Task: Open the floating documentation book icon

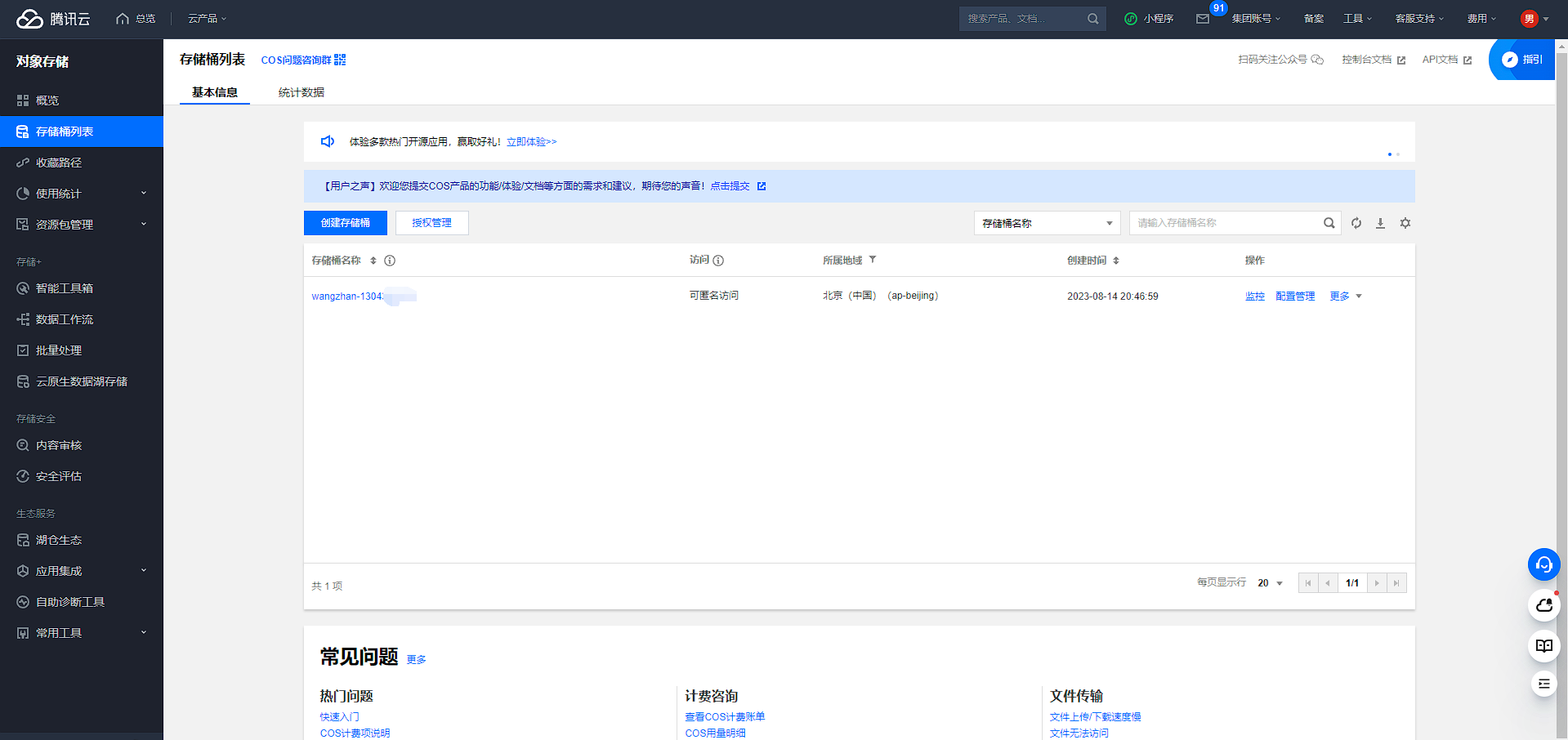Action: (1543, 645)
